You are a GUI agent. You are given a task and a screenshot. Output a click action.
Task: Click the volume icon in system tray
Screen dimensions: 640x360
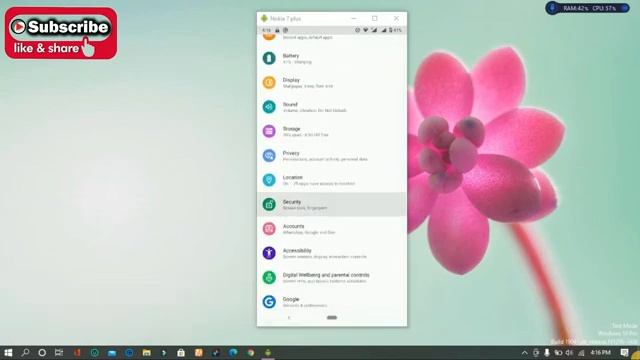[569, 353]
